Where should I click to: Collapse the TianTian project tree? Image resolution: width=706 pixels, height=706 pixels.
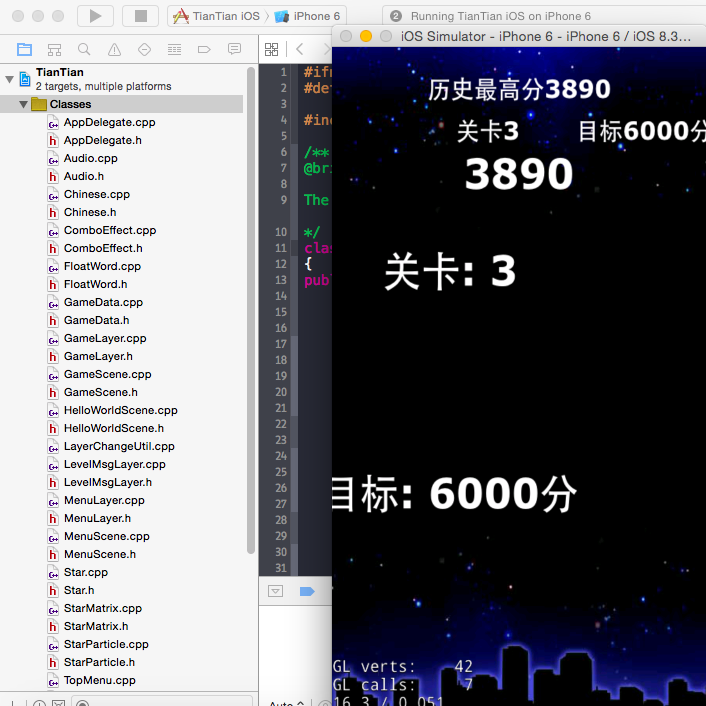[x=9, y=79]
